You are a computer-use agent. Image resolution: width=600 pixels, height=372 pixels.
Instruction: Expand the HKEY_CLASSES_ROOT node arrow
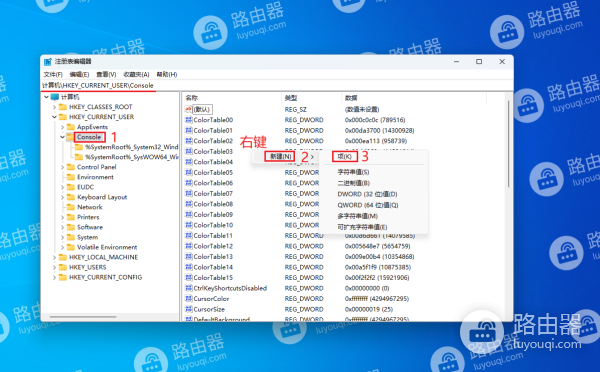[x=54, y=107]
